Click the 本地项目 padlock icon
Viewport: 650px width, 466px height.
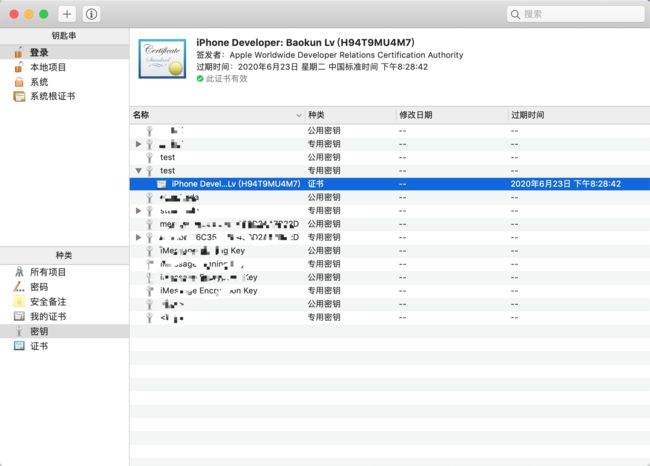(x=19, y=67)
